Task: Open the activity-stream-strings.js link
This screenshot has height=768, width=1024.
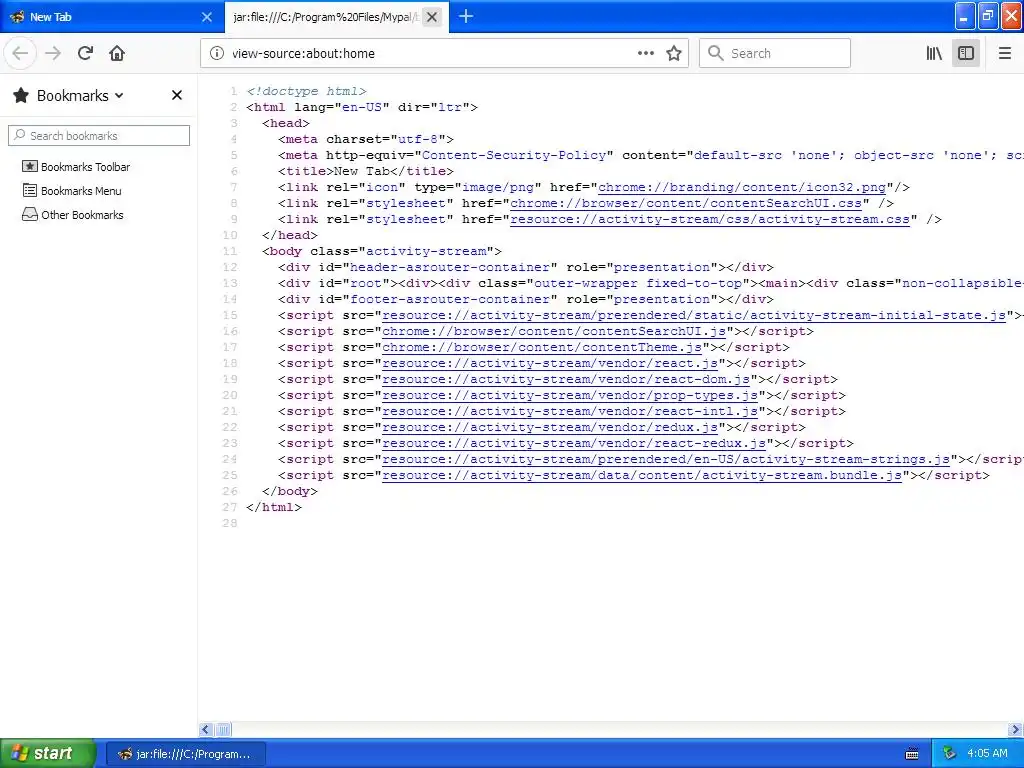Action: [x=666, y=459]
